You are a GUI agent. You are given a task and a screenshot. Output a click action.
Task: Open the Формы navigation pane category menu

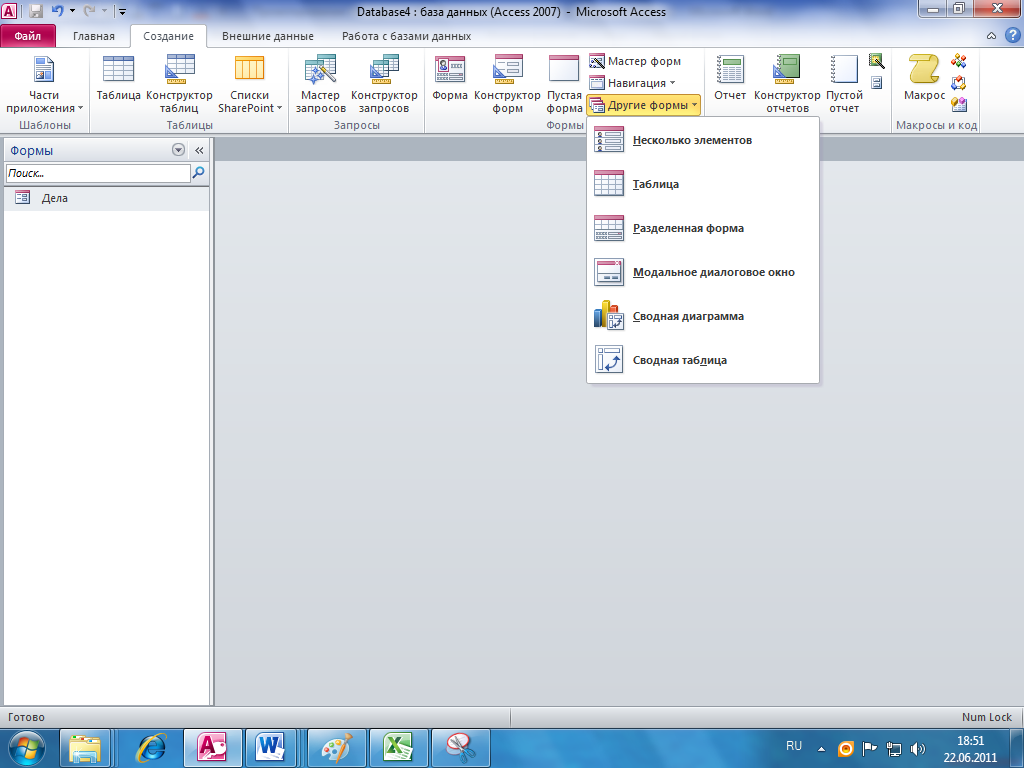pyautogui.click(x=178, y=150)
